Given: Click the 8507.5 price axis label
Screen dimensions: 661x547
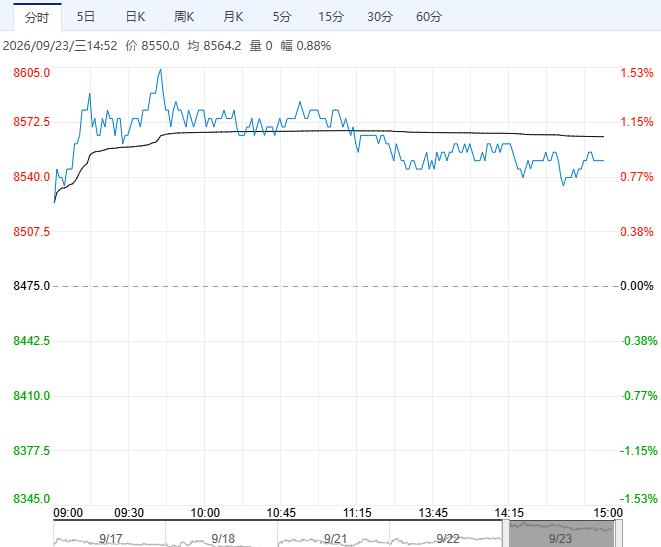Looking at the screenshot, I should 31,231.
